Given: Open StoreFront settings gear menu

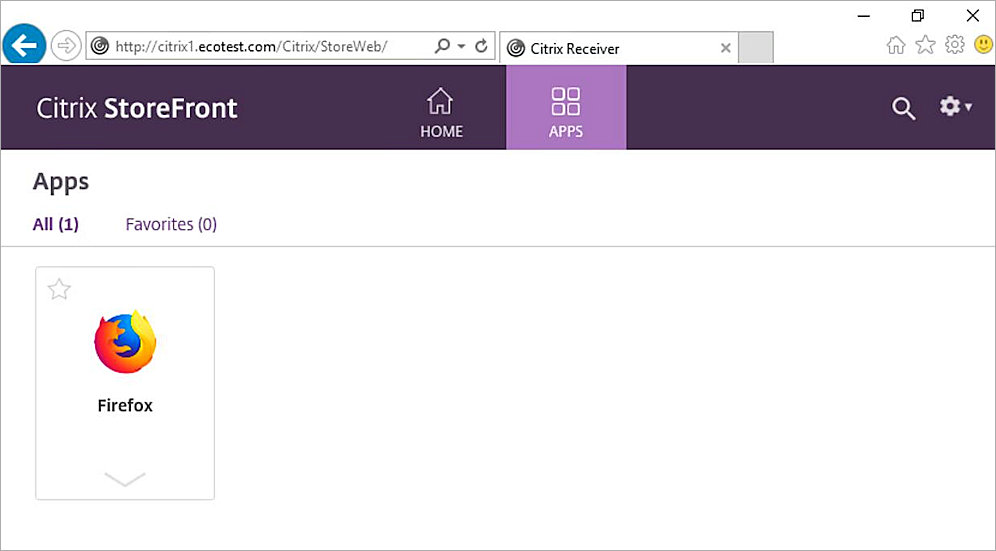Looking at the screenshot, I should pos(955,107).
